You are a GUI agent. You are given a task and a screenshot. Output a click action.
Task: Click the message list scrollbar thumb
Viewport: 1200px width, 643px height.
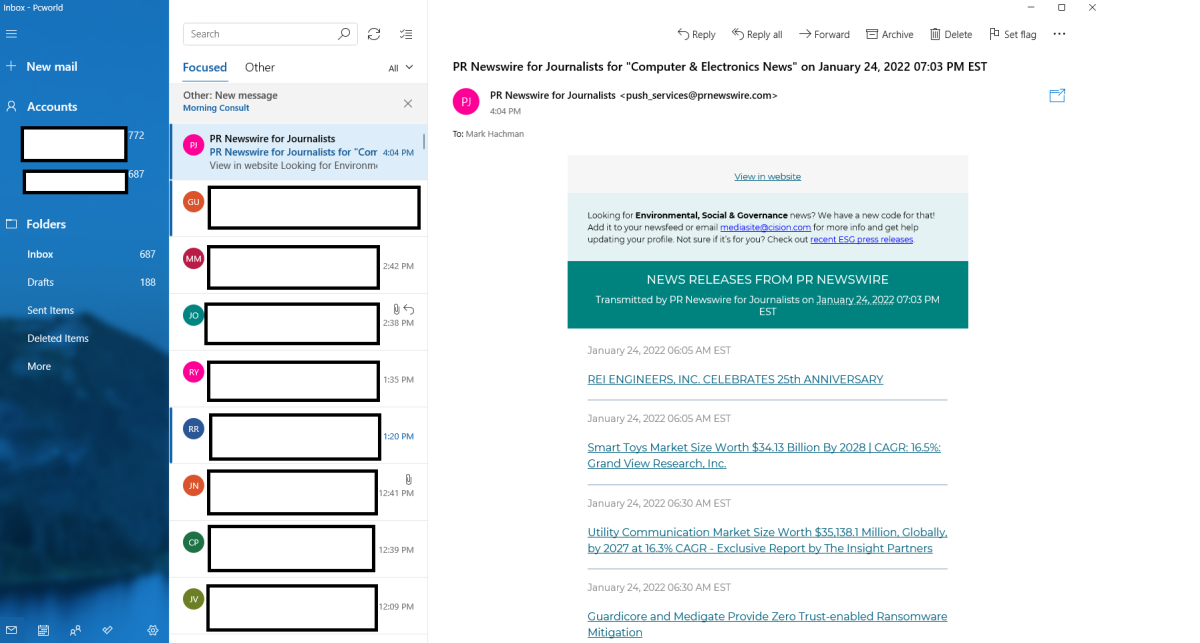[424, 142]
